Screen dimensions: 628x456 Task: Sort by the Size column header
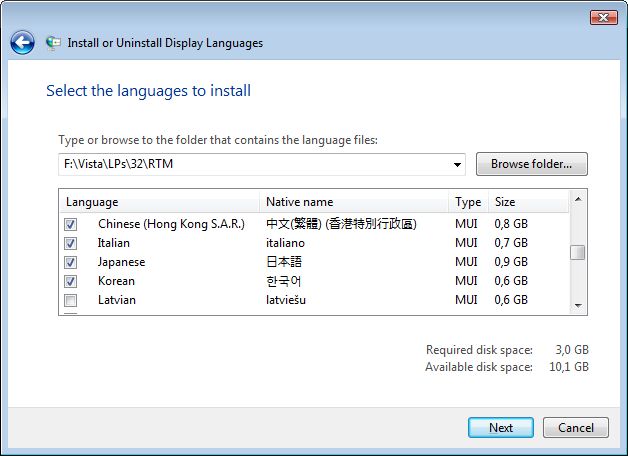pyautogui.click(x=528, y=202)
